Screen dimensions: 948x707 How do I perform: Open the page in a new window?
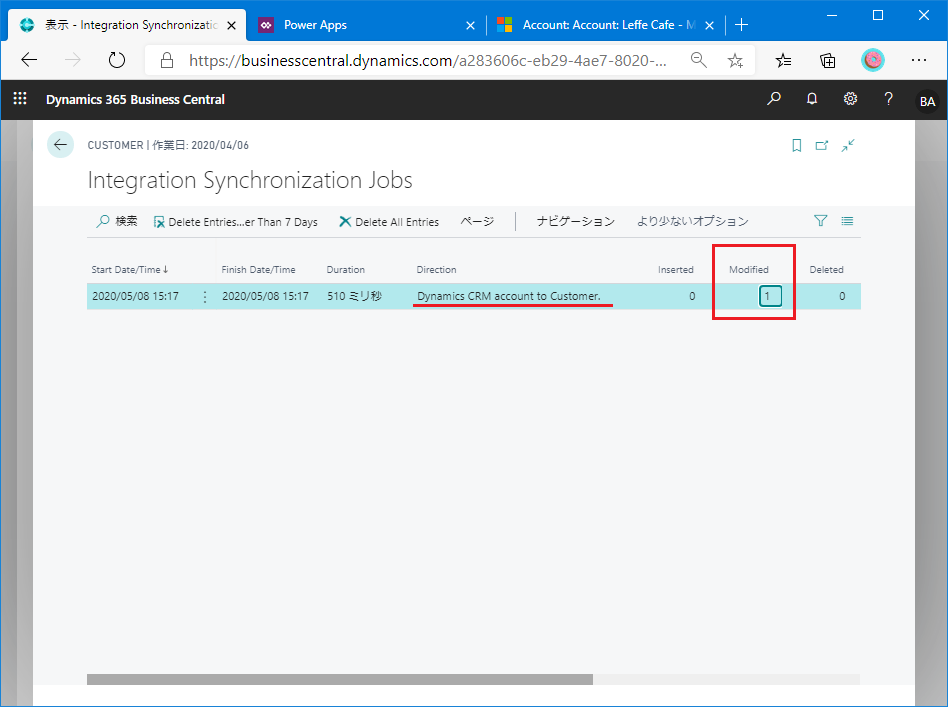tap(822, 145)
